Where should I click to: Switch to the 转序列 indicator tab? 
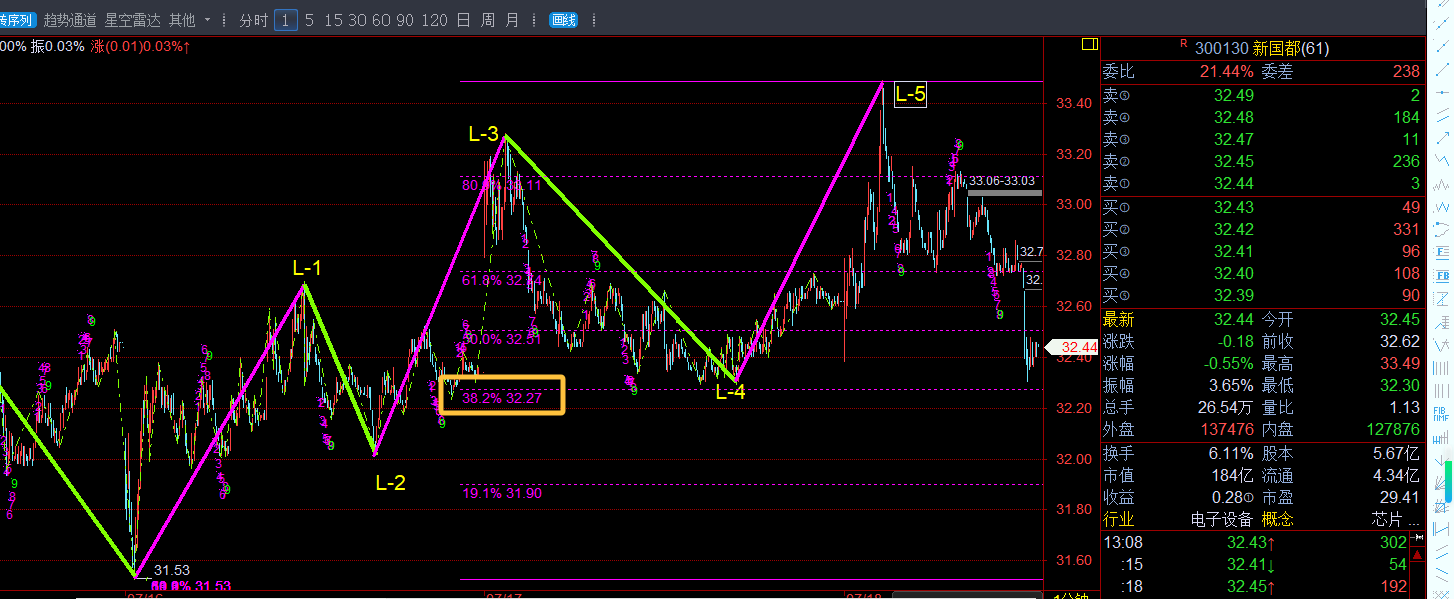click(x=17, y=20)
